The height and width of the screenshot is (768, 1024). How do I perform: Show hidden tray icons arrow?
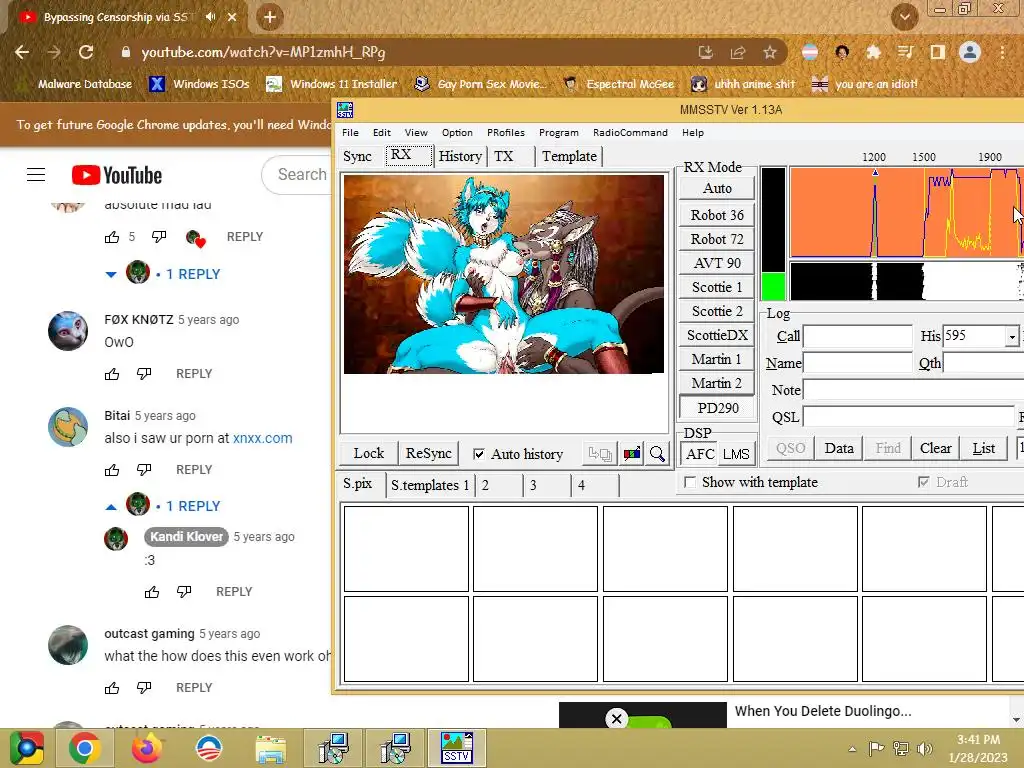pyautogui.click(x=852, y=749)
